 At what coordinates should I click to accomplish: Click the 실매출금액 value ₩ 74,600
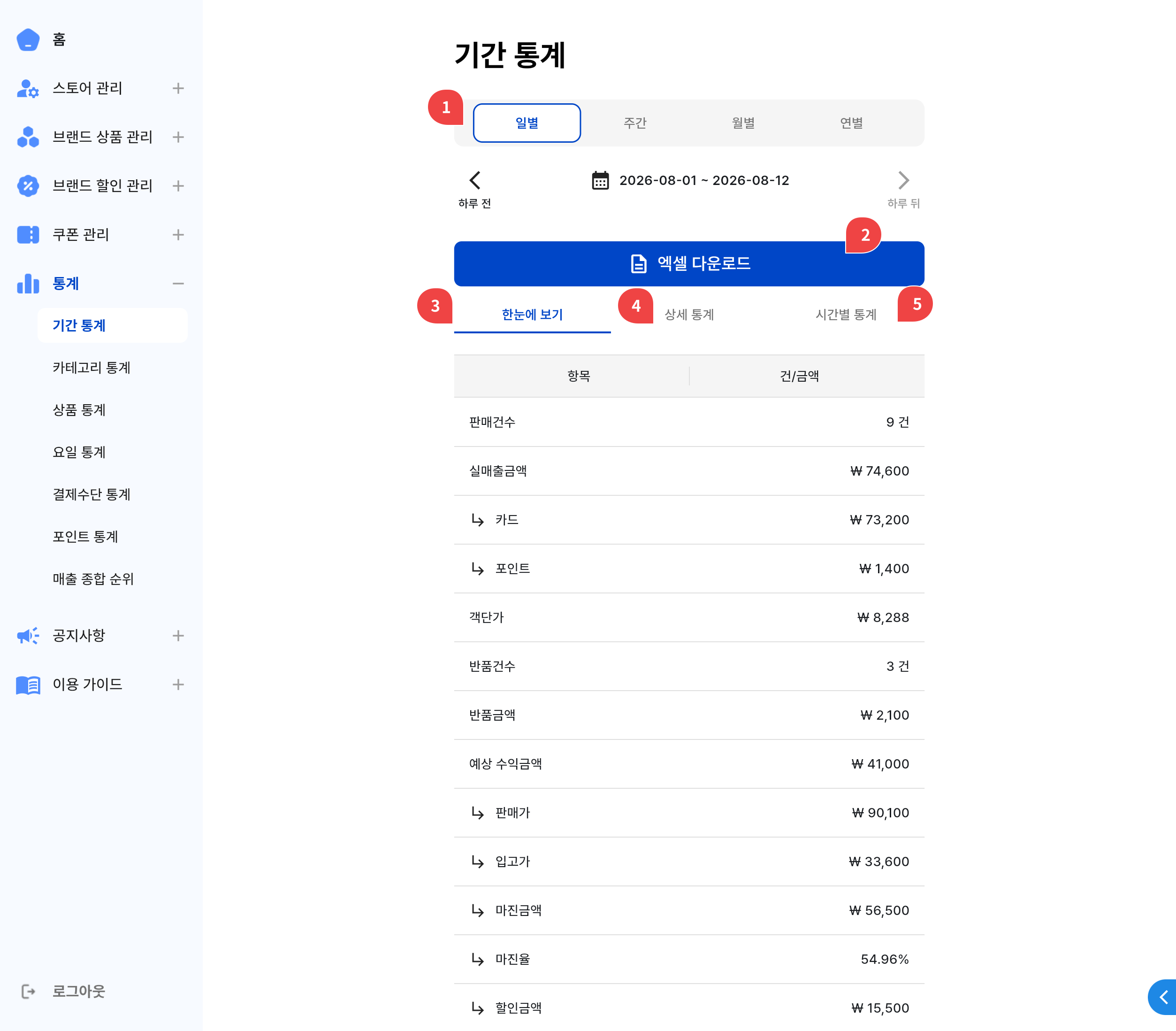tap(879, 471)
